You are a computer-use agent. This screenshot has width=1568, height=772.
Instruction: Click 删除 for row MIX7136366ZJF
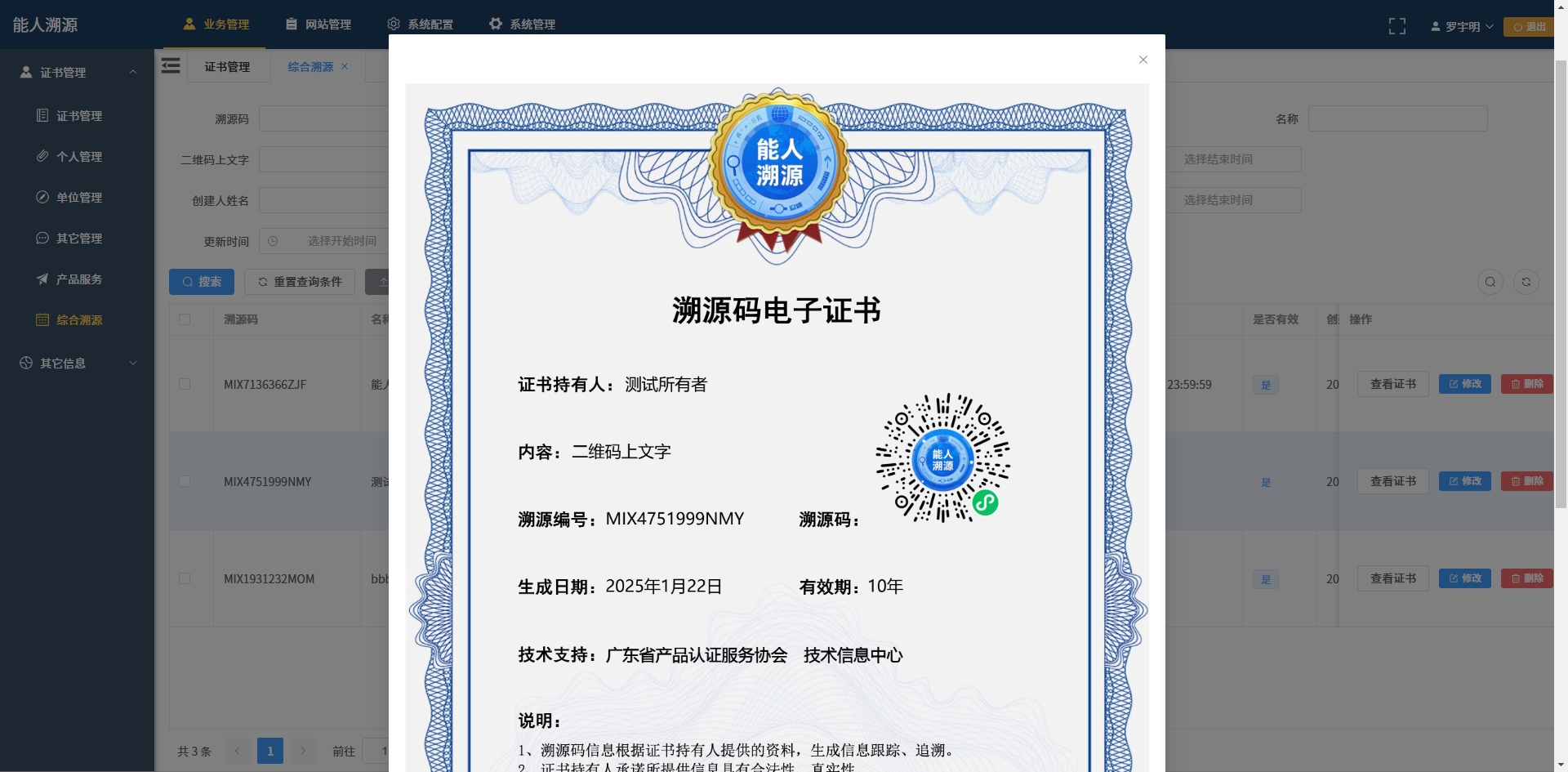(1527, 384)
